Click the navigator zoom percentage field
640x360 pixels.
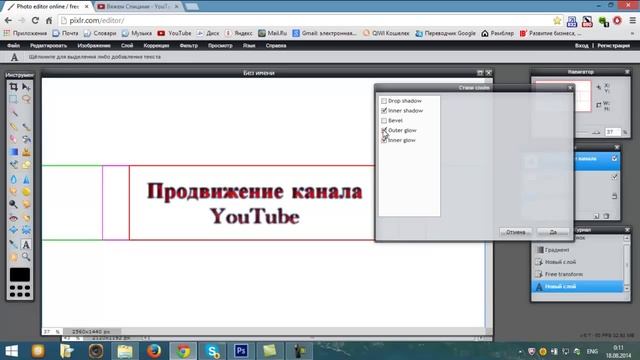tap(612, 132)
